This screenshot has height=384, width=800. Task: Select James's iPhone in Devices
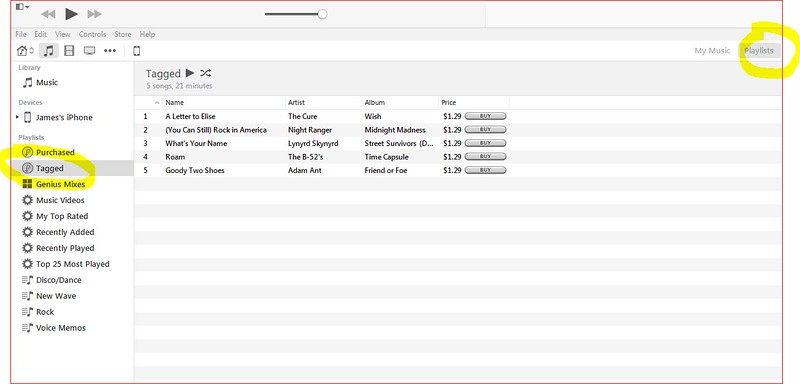[64, 117]
